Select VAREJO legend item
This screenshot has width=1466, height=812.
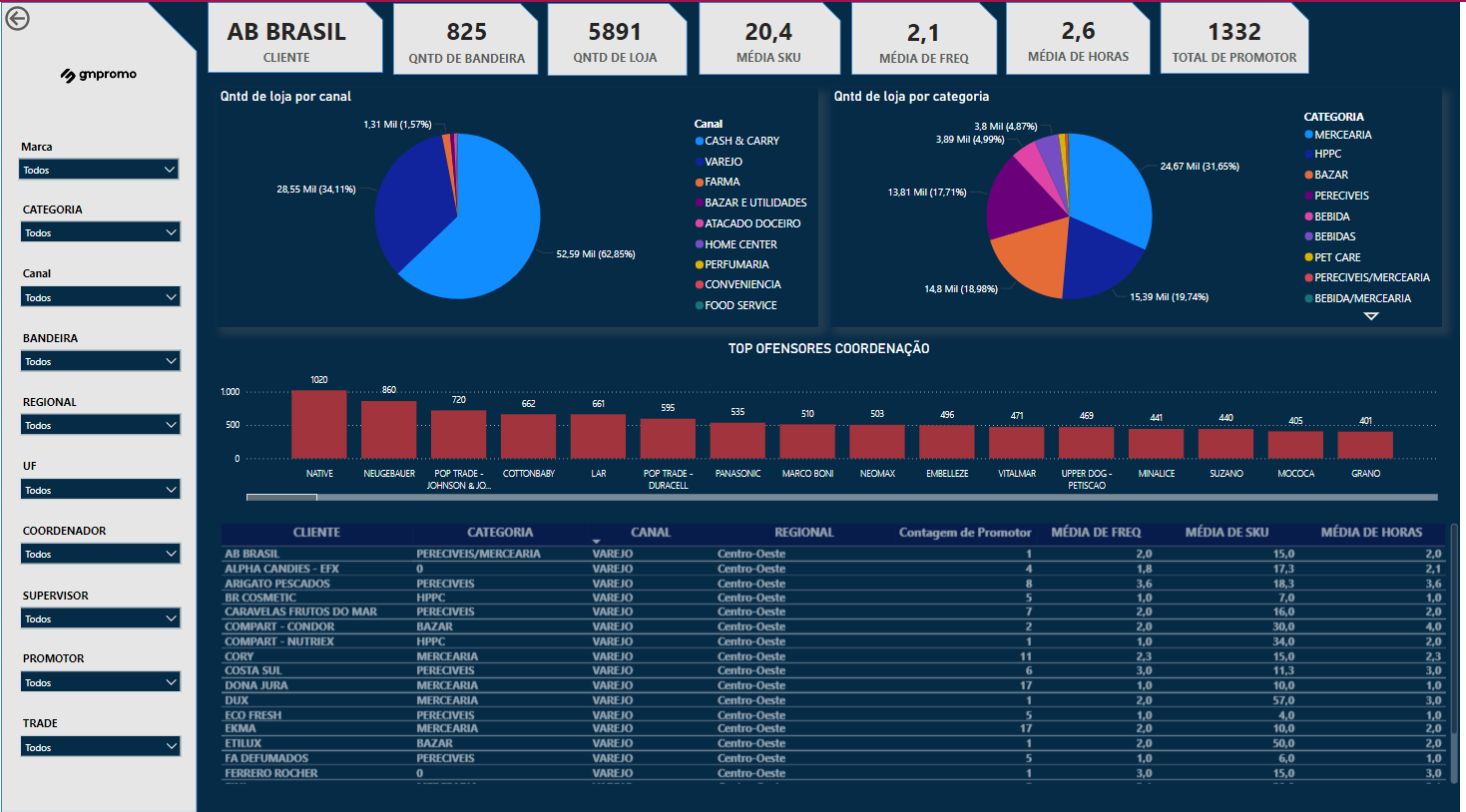[719, 162]
